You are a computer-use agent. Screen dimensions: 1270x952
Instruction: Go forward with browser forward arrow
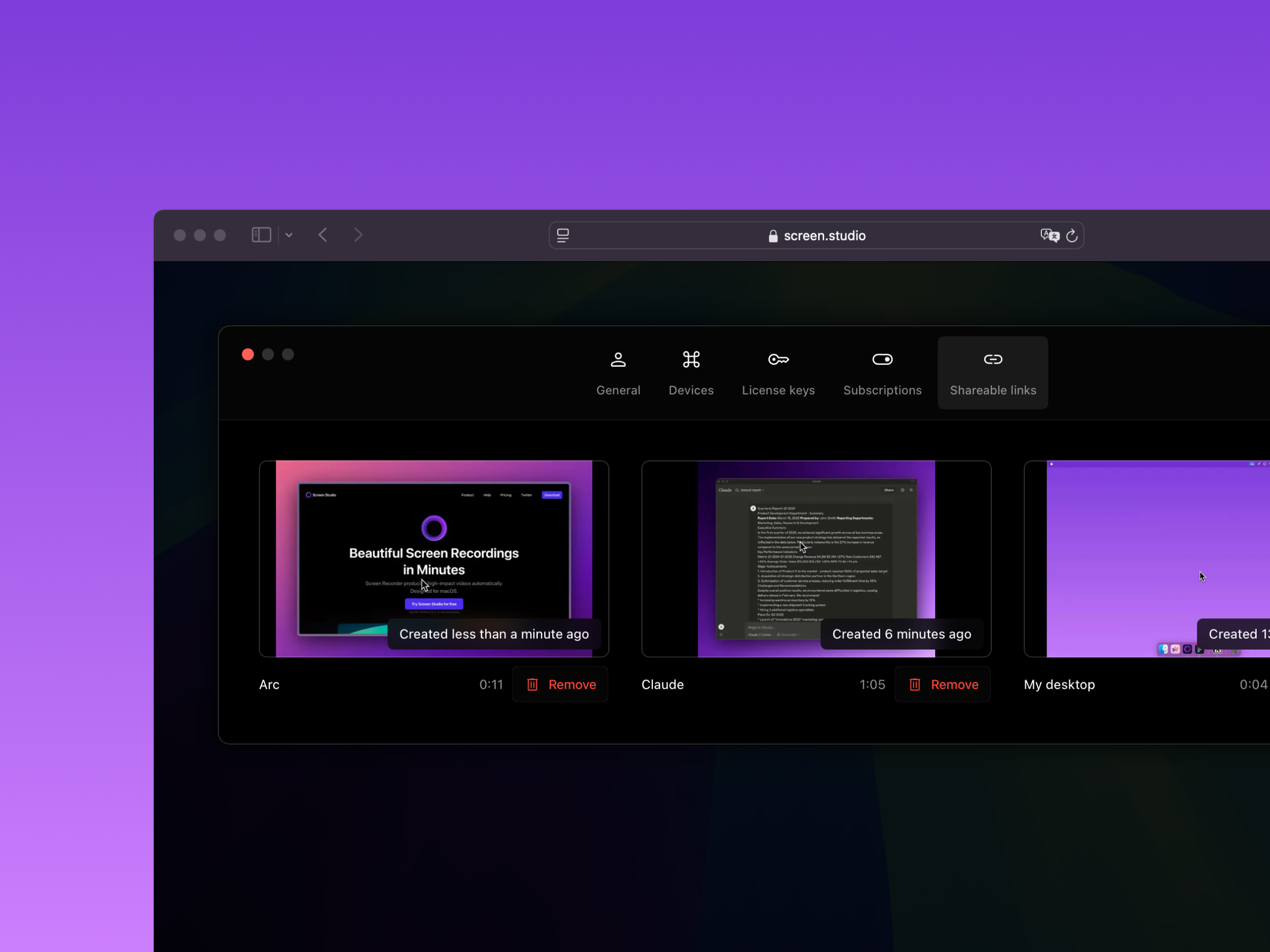[358, 235]
